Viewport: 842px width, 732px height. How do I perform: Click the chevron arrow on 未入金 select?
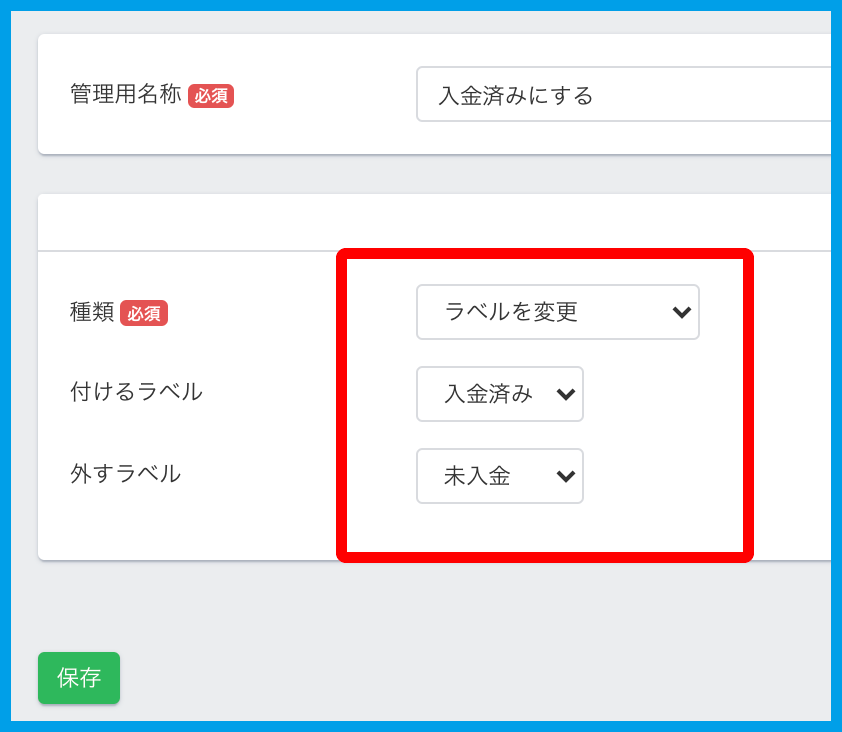tap(565, 476)
